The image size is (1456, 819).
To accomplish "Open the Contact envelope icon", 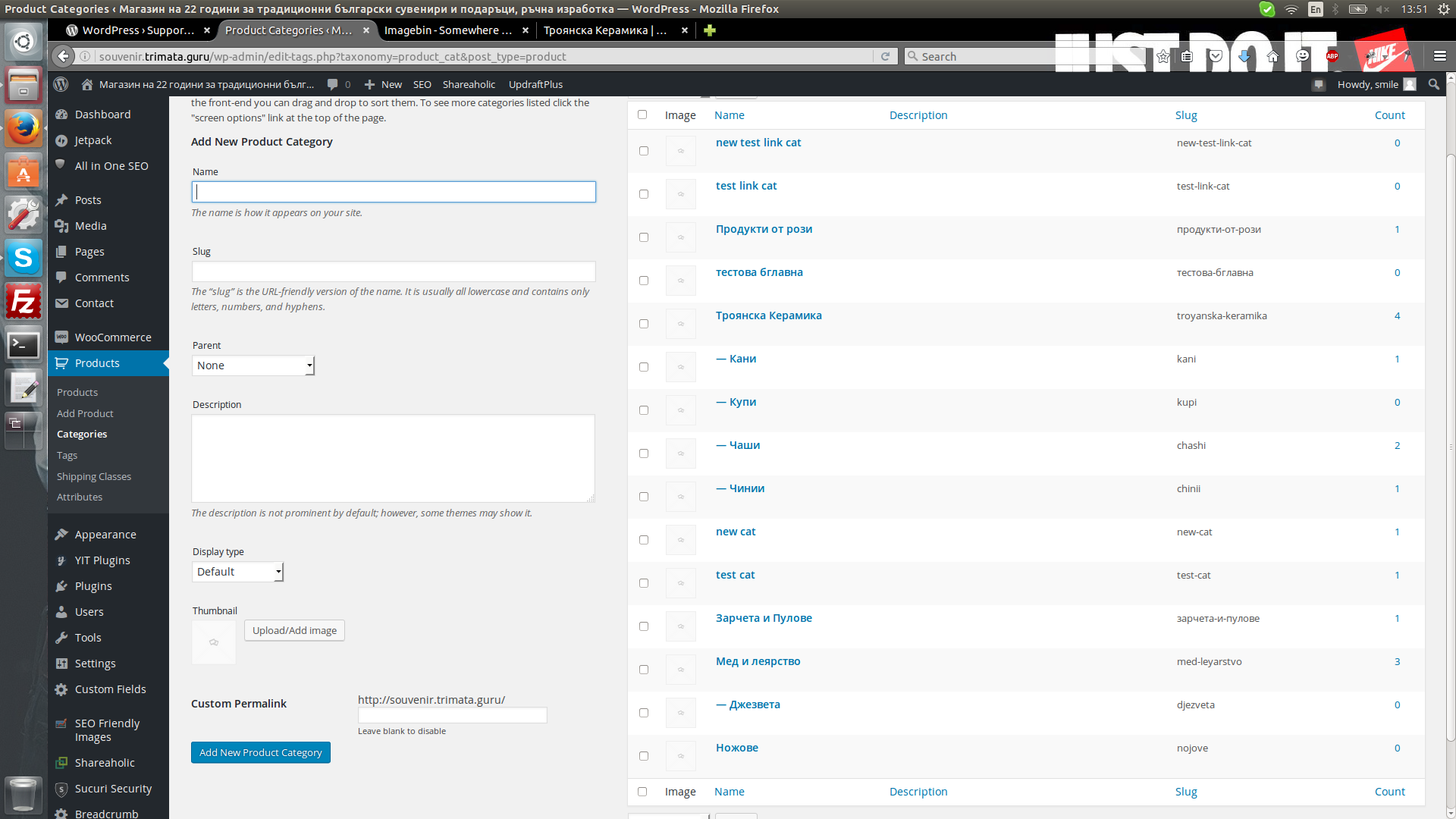I will point(61,303).
